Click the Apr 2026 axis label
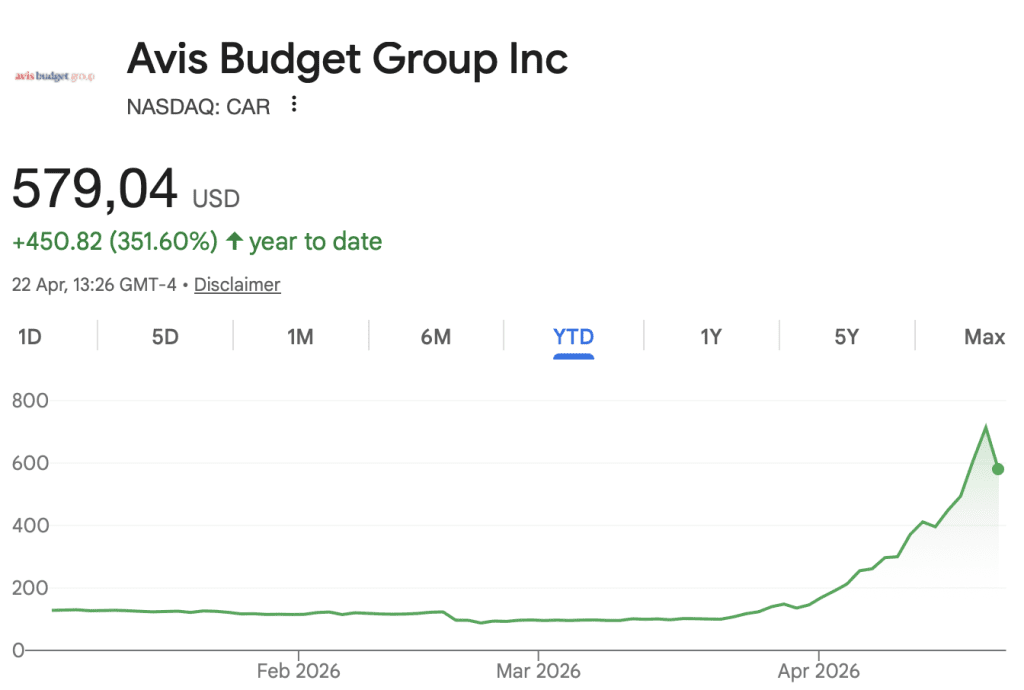The image size is (1024, 690). click(x=818, y=670)
